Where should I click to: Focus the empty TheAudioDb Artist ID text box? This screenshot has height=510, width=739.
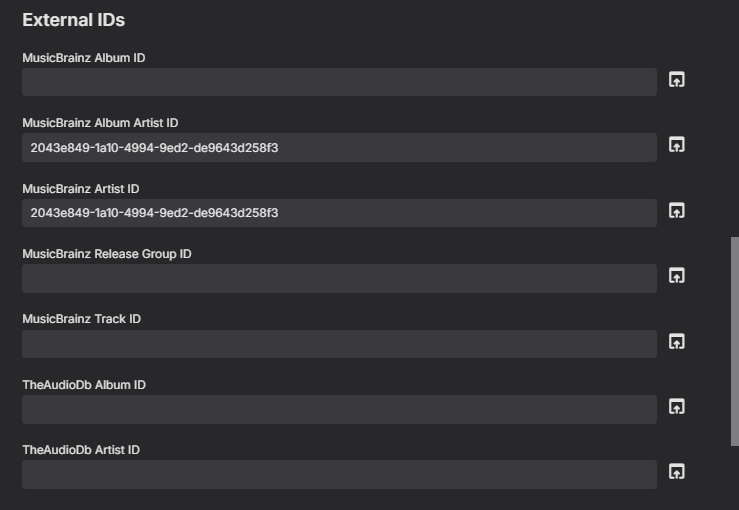339,474
